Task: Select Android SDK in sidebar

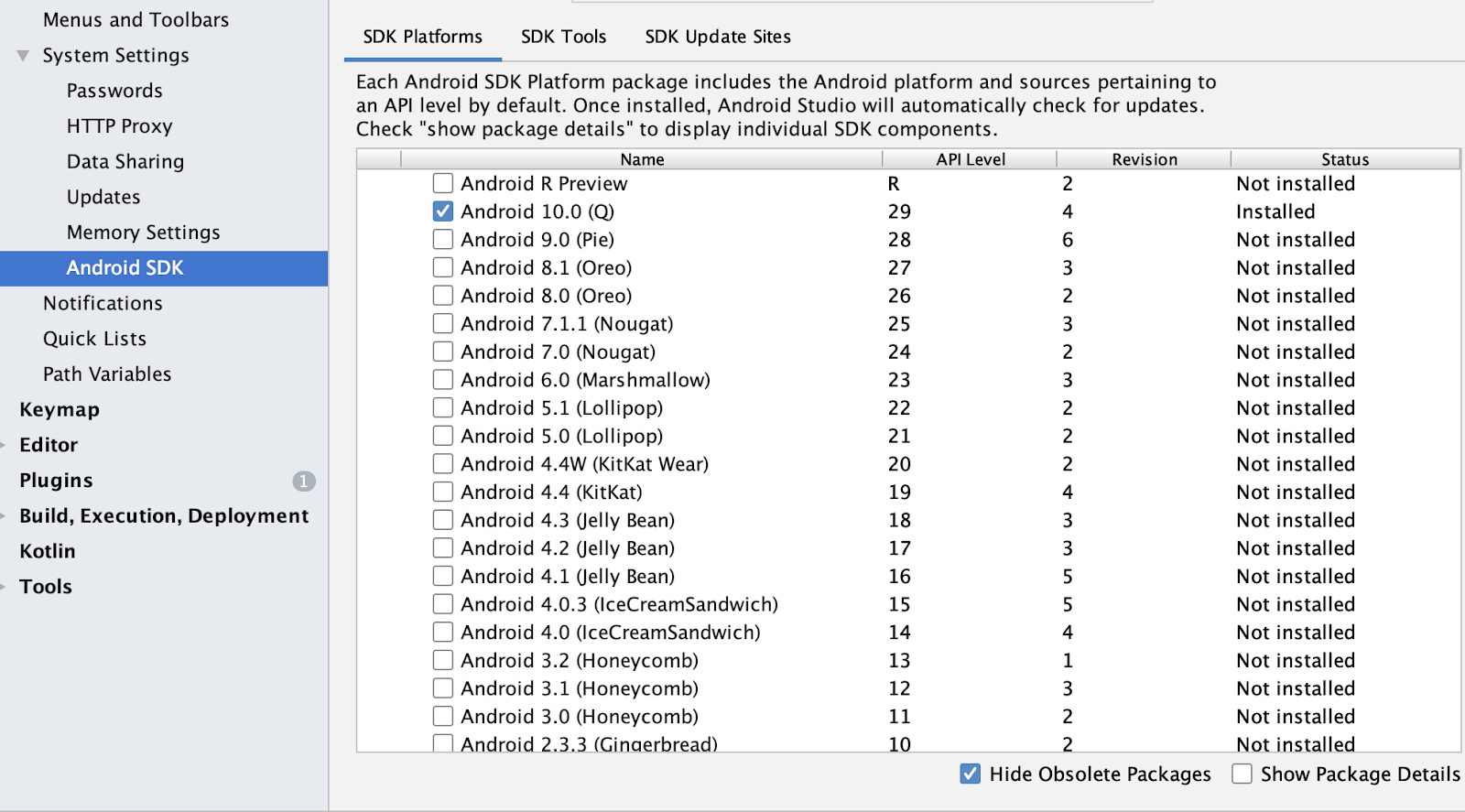Action: click(164, 268)
